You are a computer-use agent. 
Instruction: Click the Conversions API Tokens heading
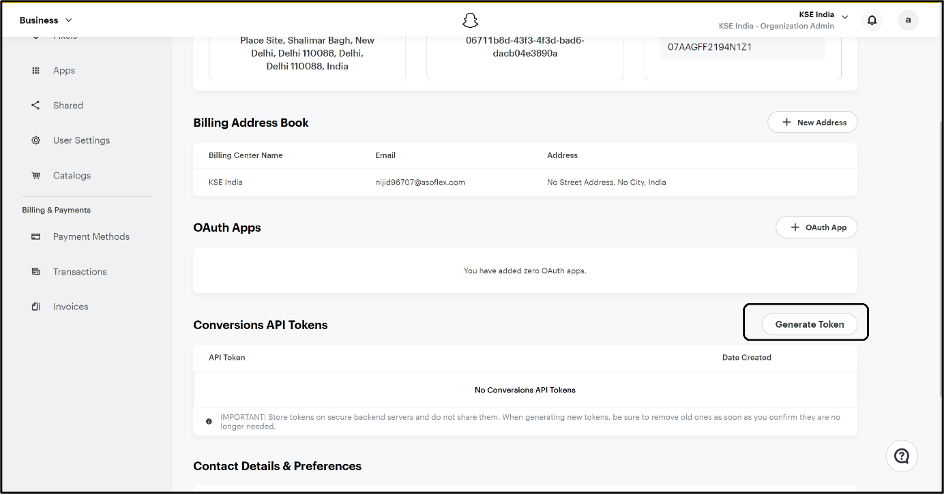(260, 325)
